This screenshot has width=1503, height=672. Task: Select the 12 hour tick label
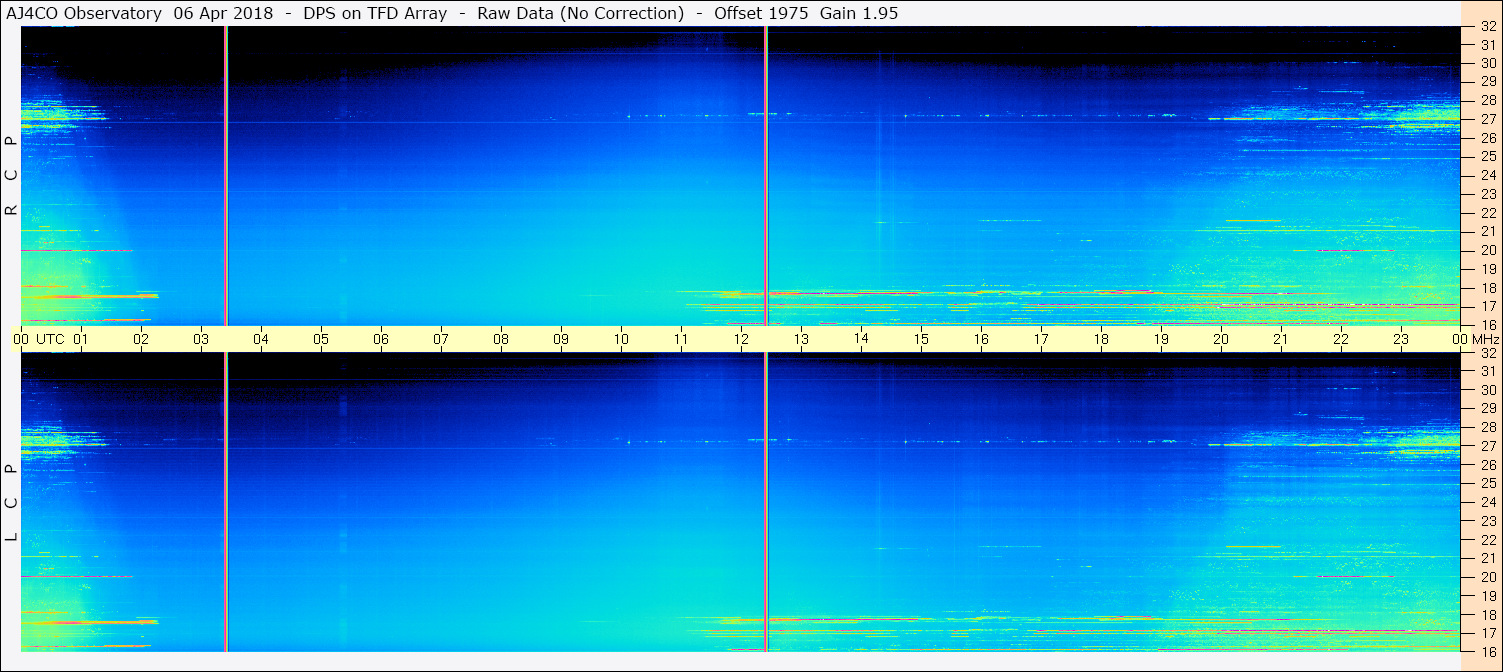pos(741,339)
